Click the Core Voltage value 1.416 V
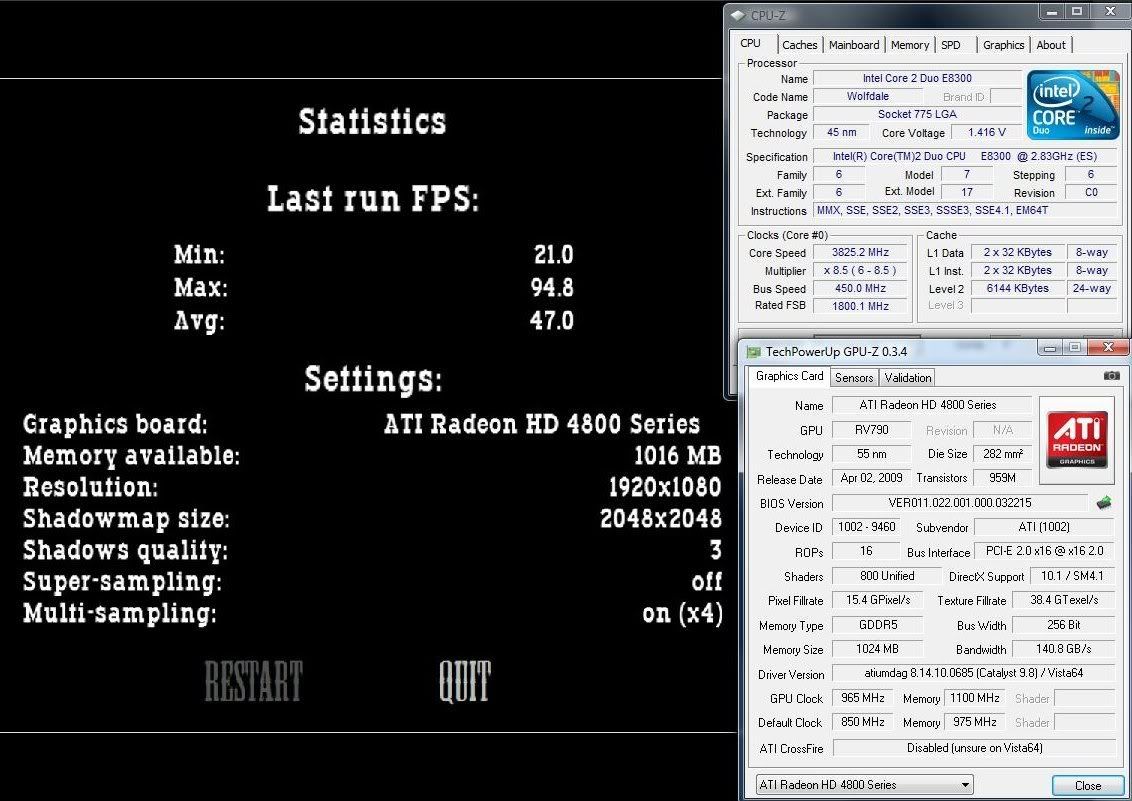This screenshot has width=1132, height=801. pos(986,132)
